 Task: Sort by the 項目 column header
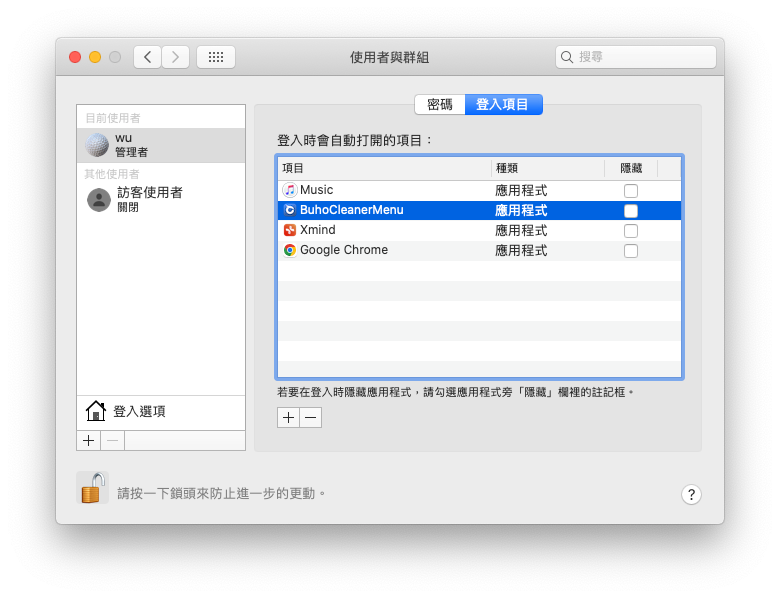click(x=385, y=168)
